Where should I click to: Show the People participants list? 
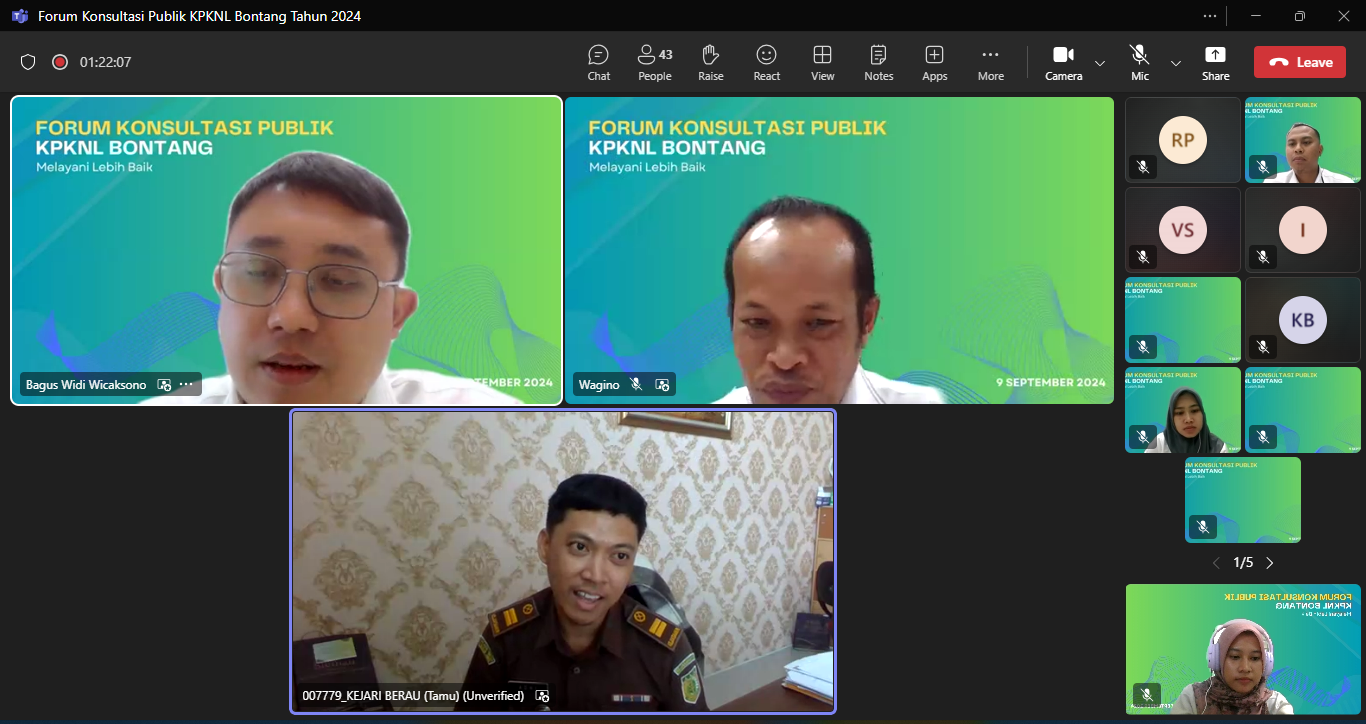pyautogui.click(x=655, y=63)
